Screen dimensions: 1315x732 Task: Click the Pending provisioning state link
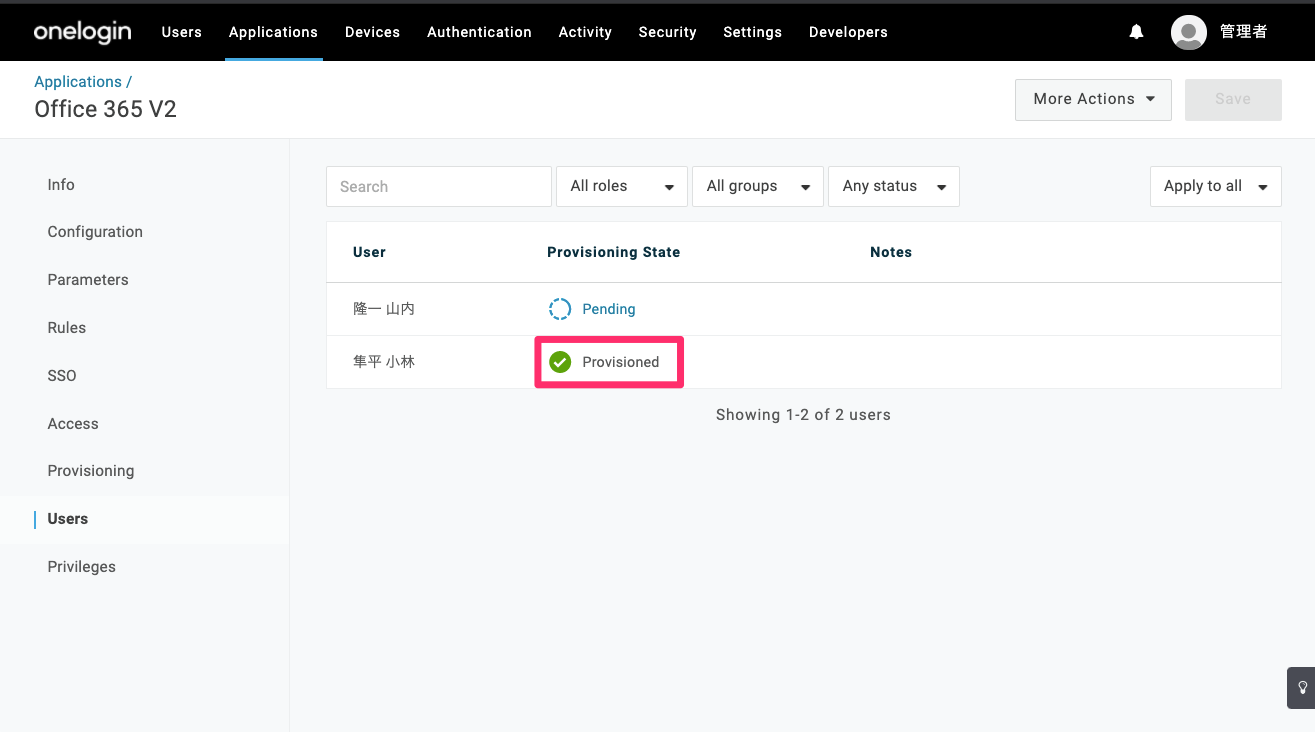pyautogui.click(x=609, y=309)
